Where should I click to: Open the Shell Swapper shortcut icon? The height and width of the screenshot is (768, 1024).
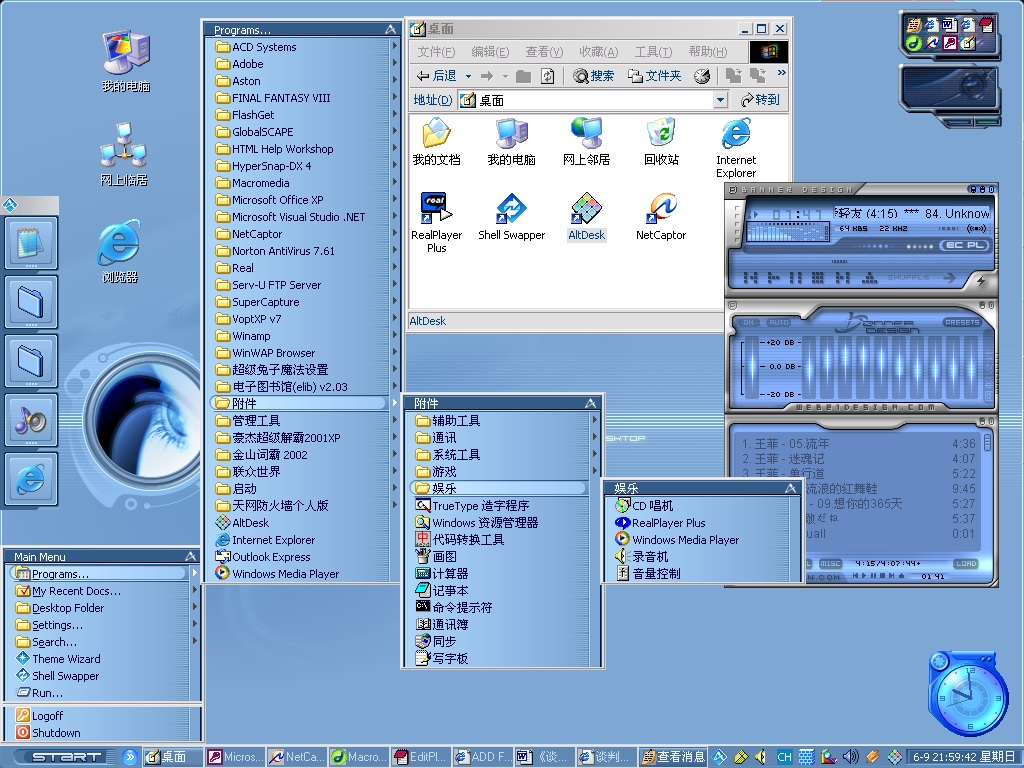(511, 209)
